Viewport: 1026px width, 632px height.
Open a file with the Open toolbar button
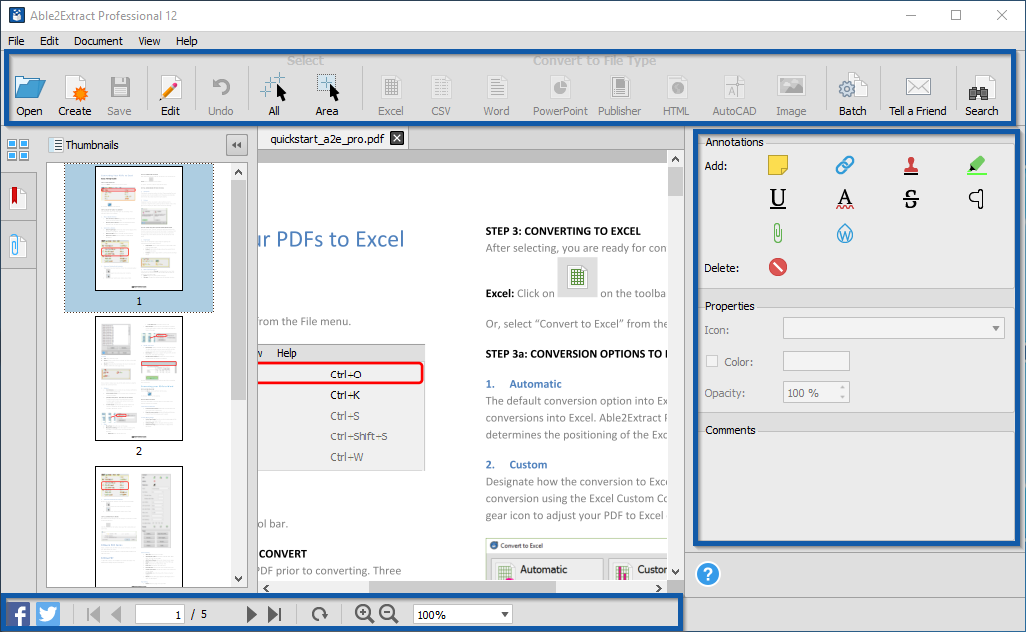point(29,96)
